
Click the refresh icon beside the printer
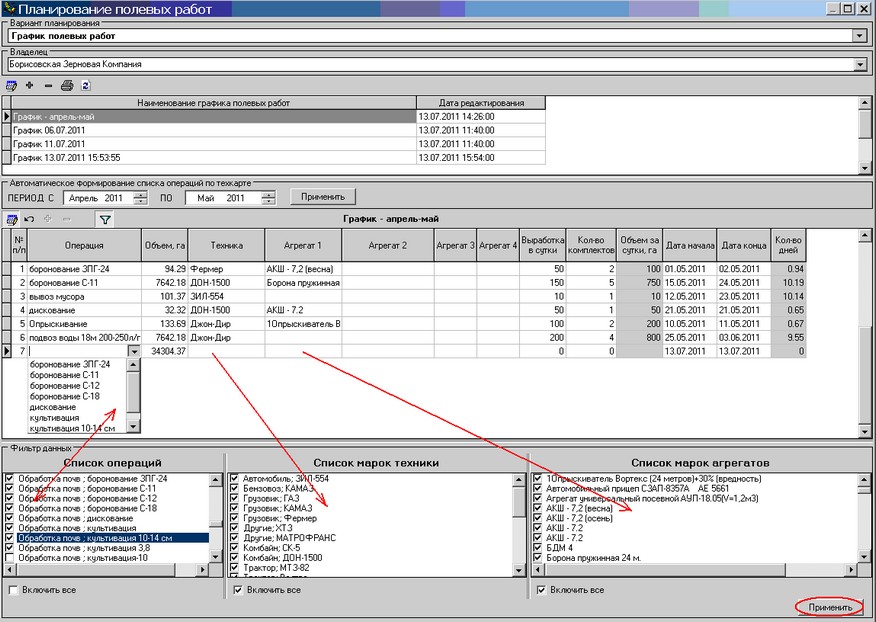(x=85, y=86)
